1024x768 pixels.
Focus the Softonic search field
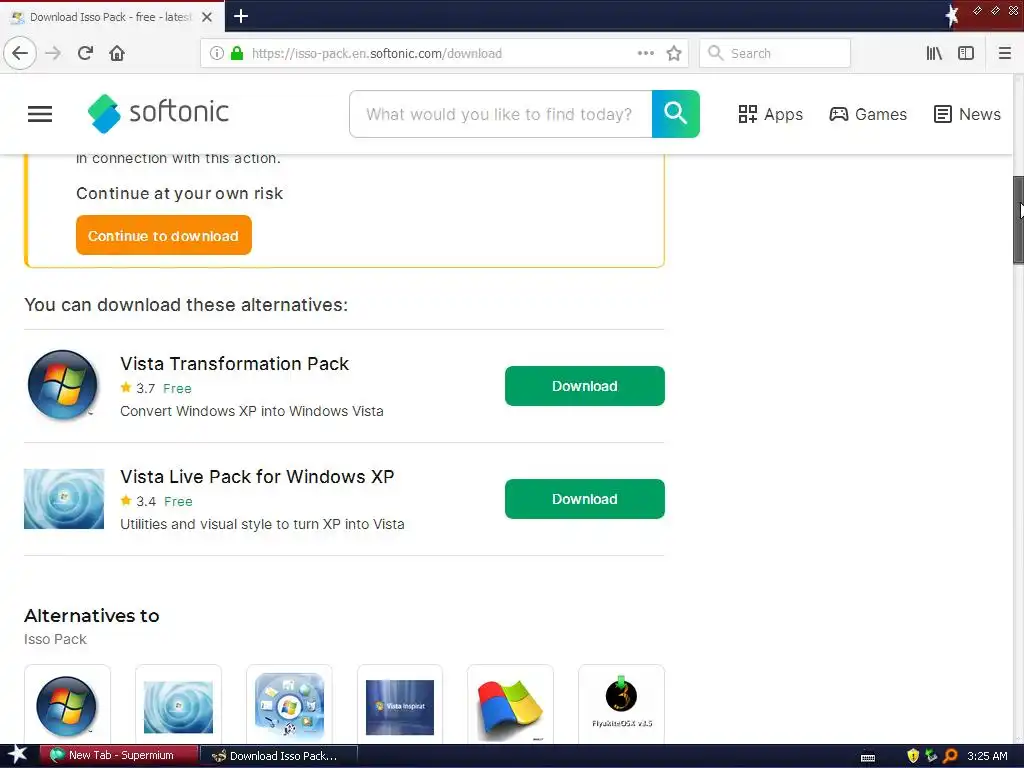coord(500,114)
